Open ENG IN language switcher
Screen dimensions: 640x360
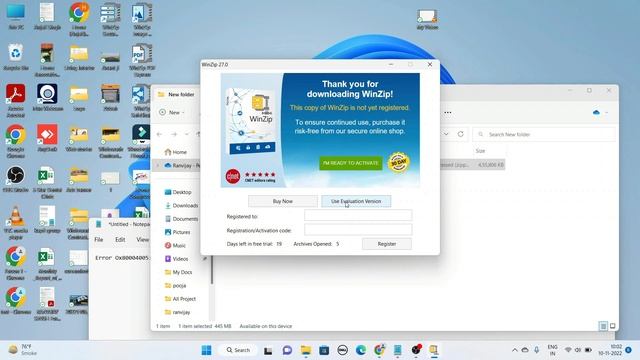(553, 350)
